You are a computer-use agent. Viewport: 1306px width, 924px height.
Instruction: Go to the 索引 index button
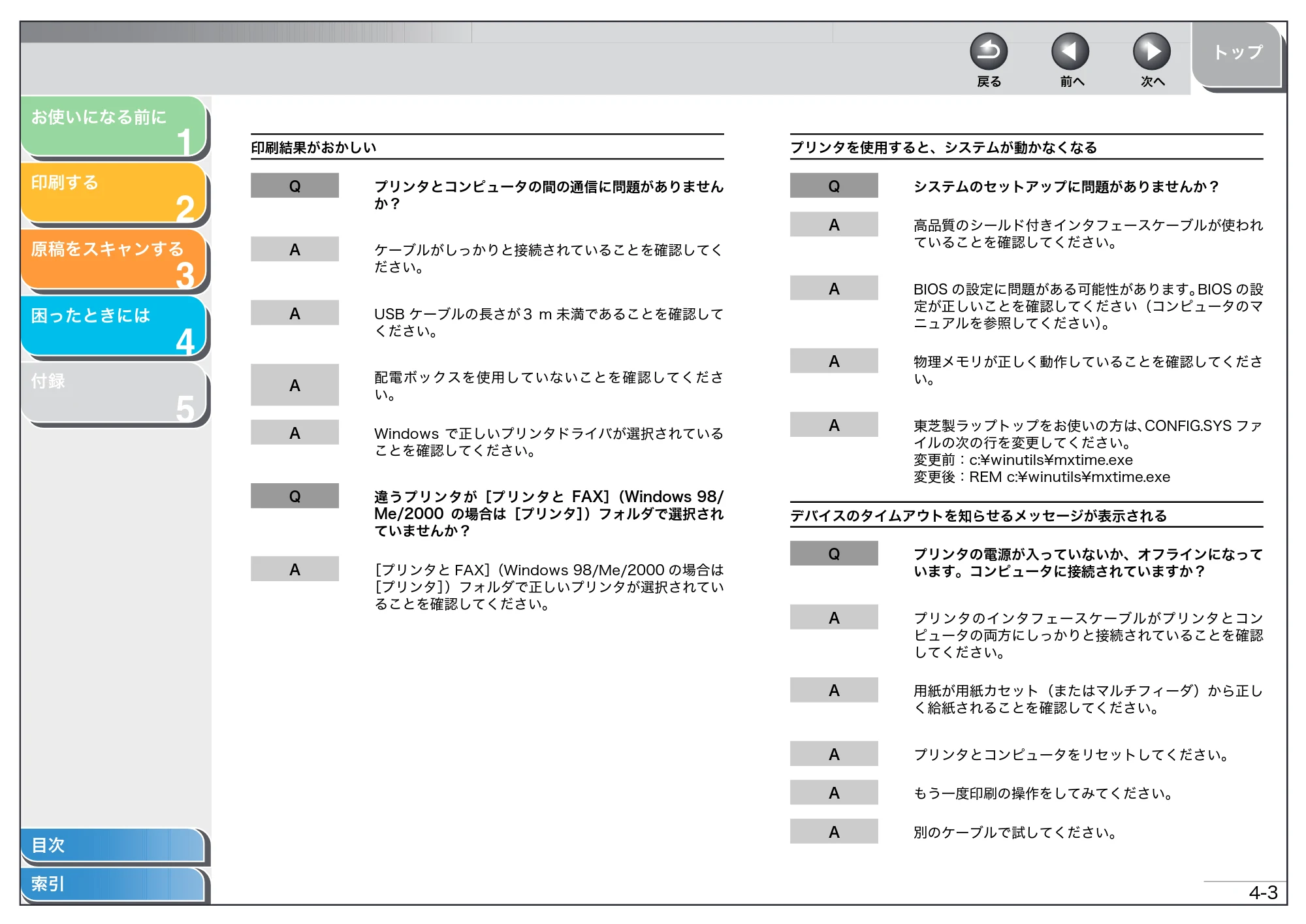(x=112, y=884)
